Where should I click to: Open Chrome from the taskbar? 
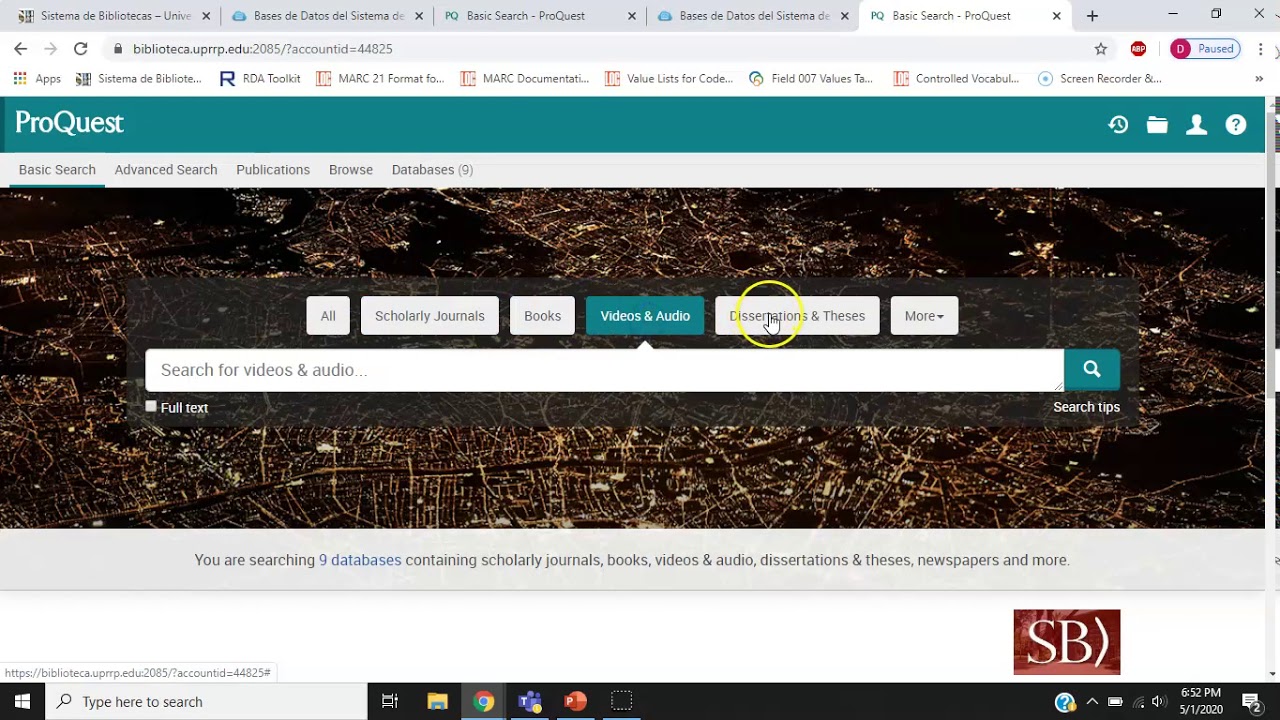pyautogui.click(x=483, y=701)
